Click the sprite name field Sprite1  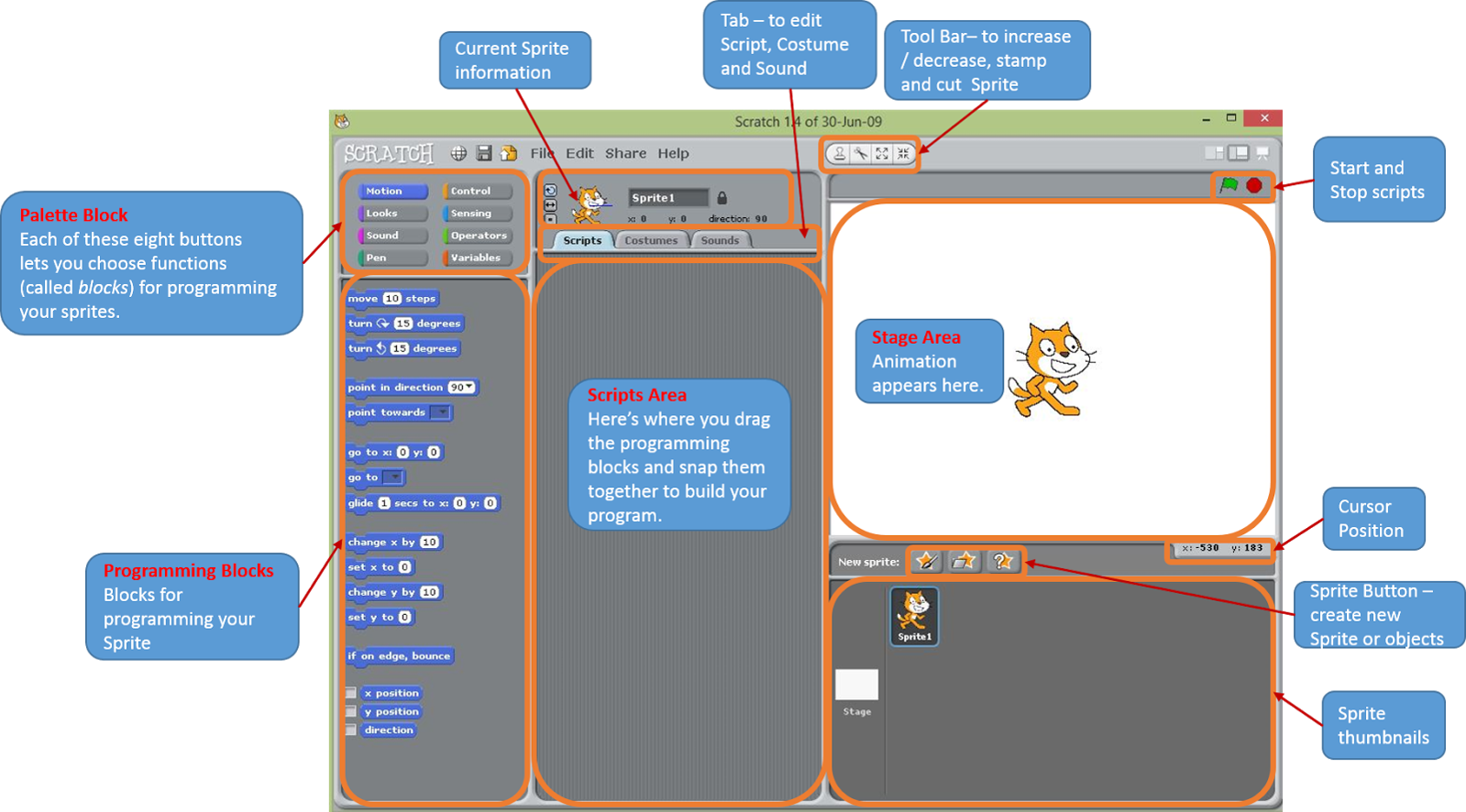[x=668, y=197]
